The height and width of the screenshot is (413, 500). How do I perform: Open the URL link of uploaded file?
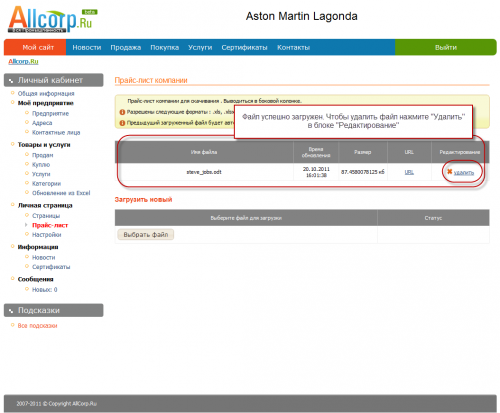[x=409, y=172]
